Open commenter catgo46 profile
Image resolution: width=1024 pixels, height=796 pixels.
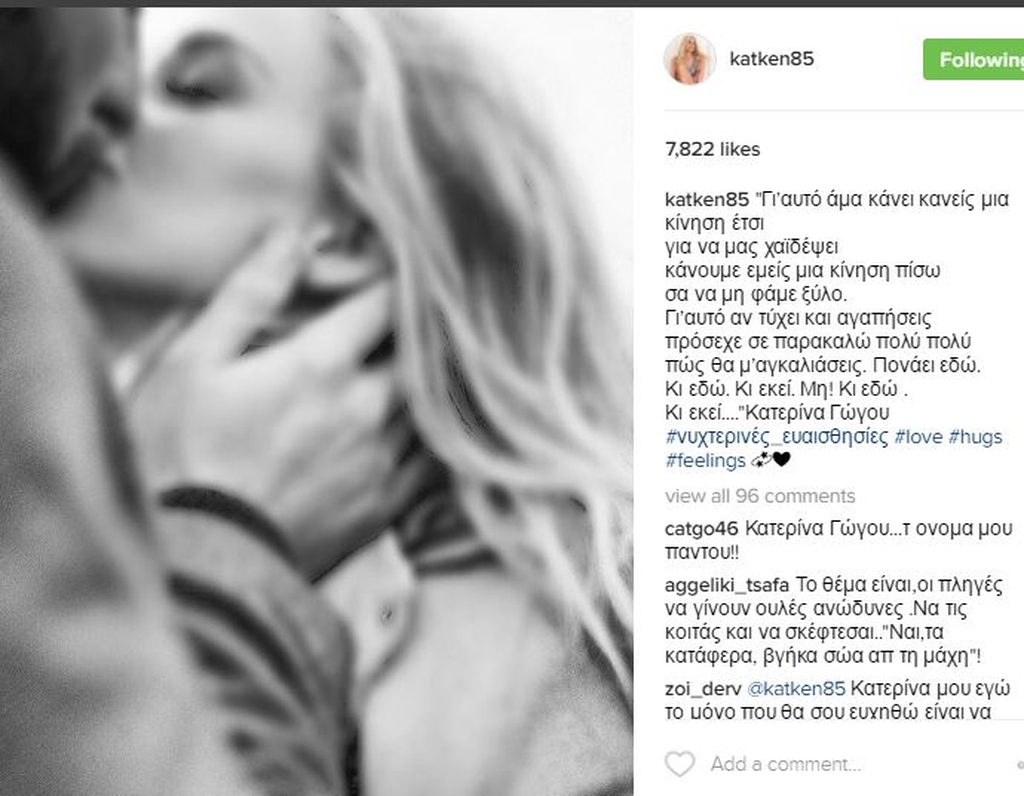tap(701, 528)
